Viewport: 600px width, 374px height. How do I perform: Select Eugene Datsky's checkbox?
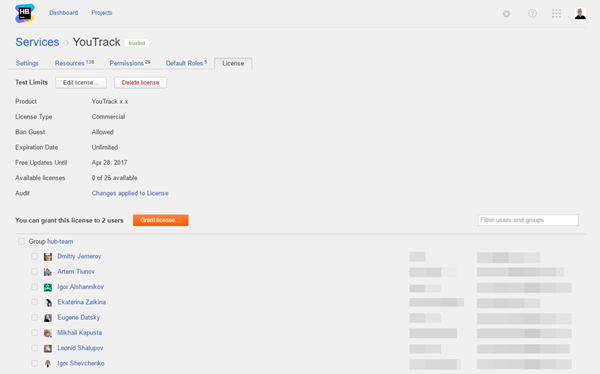click(34, 317)
